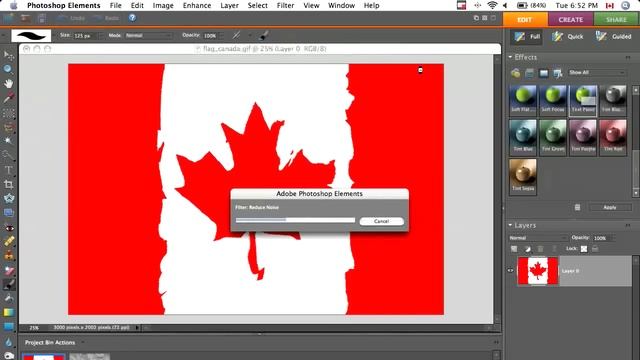640x360 pixels.
Task: Click the adjustment layer half-circle icon
Action: click(527, 249)
